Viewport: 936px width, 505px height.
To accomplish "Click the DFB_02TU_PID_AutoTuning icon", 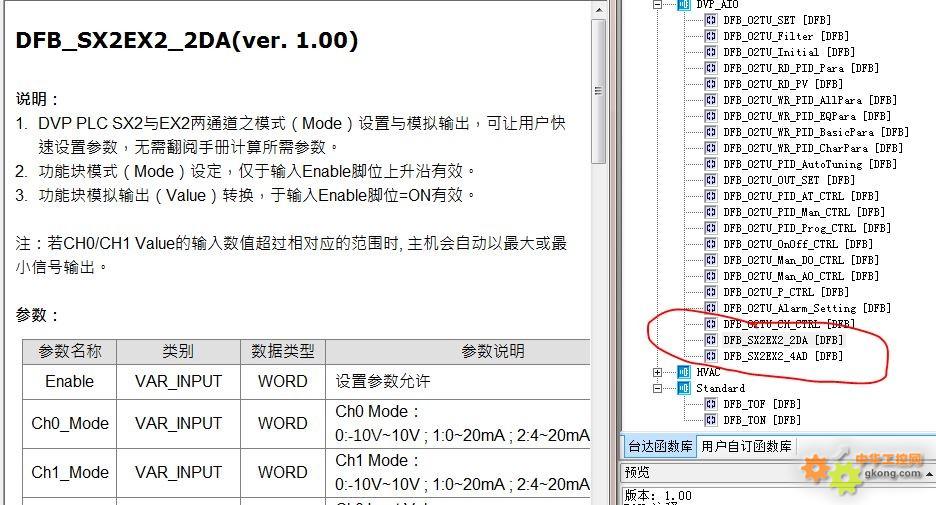I will [x=710, y=164].
